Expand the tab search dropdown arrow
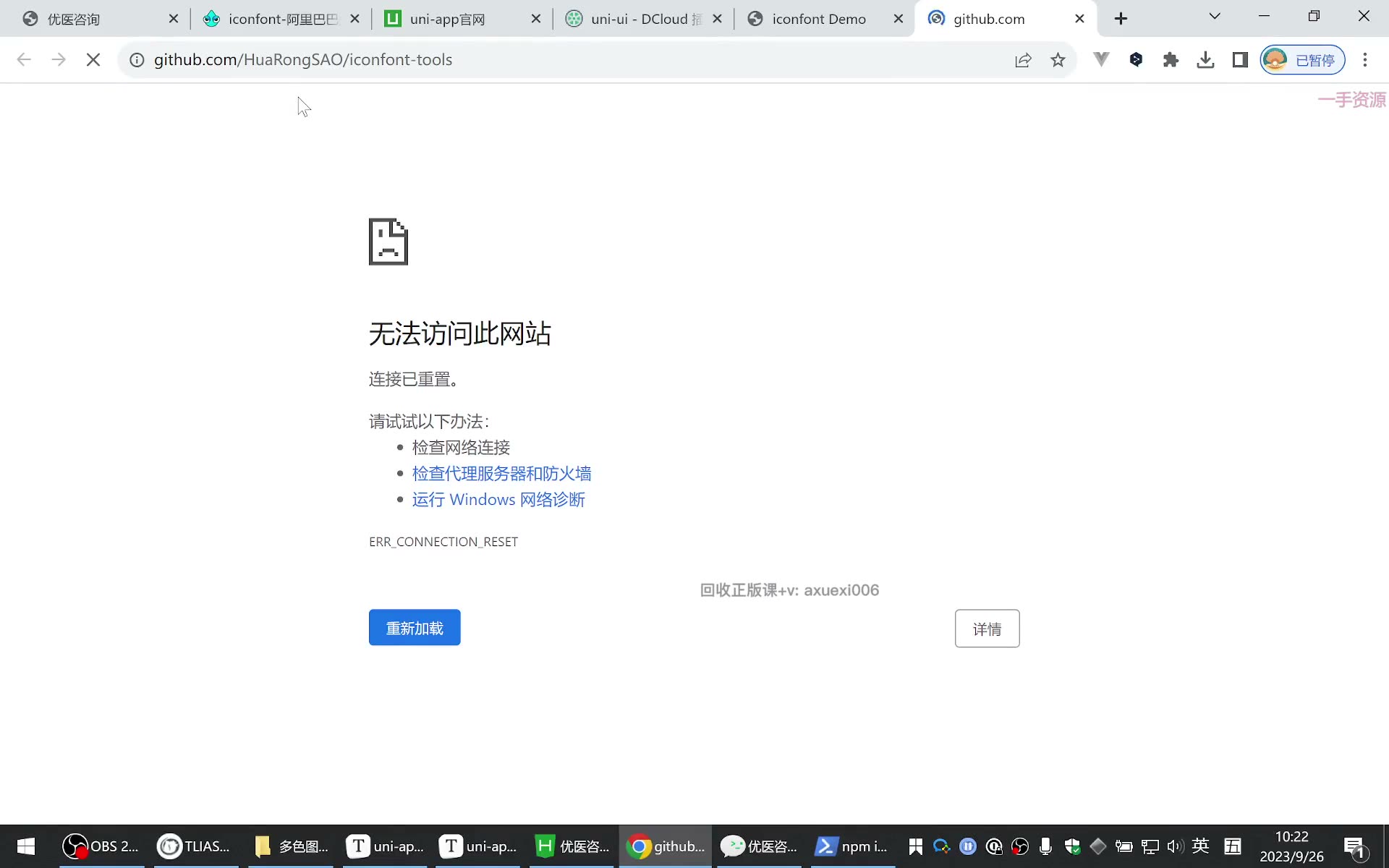 pyautogui.click(x=1215, y=17)
